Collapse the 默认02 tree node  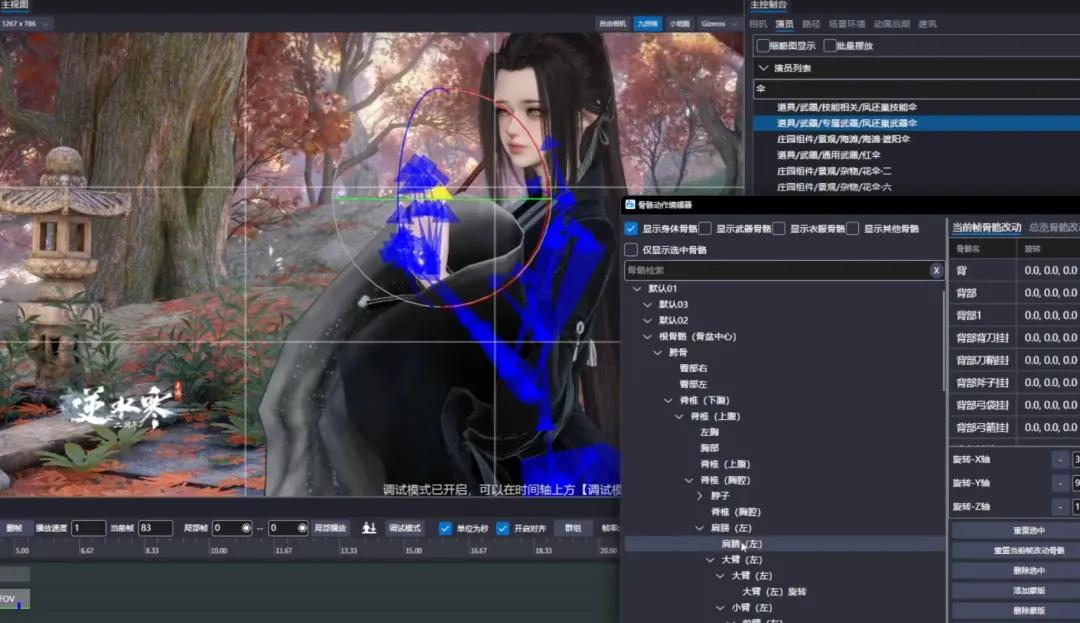coord(647,320)
